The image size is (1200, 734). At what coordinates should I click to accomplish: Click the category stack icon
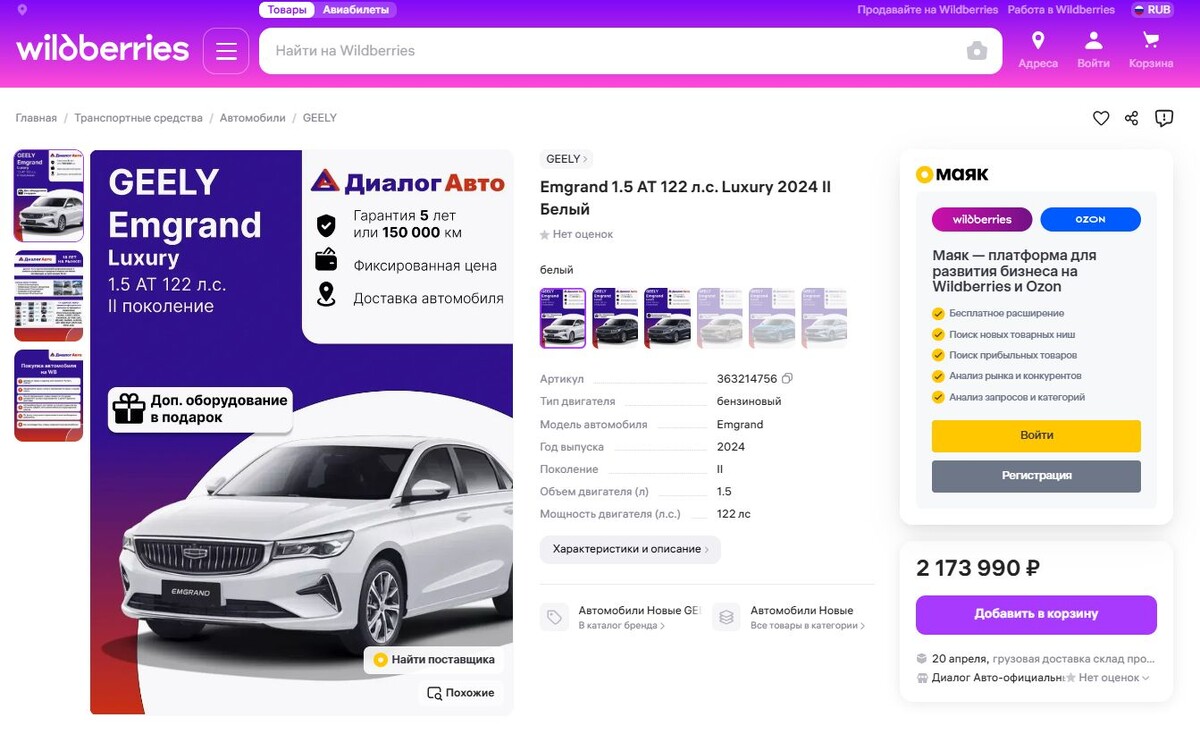727,618
